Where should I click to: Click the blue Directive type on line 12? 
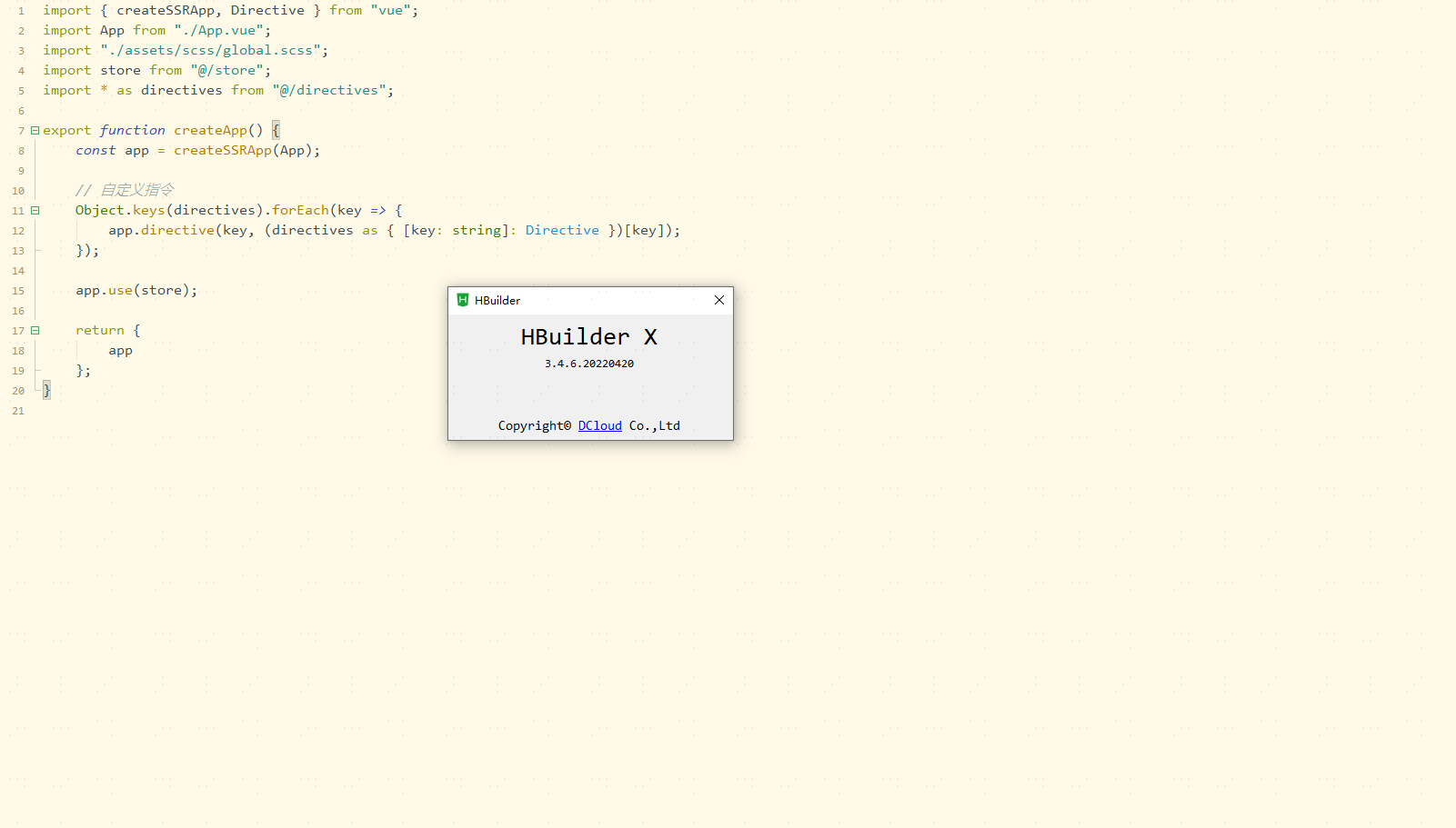pyautogui.click(x=562, y=230)
